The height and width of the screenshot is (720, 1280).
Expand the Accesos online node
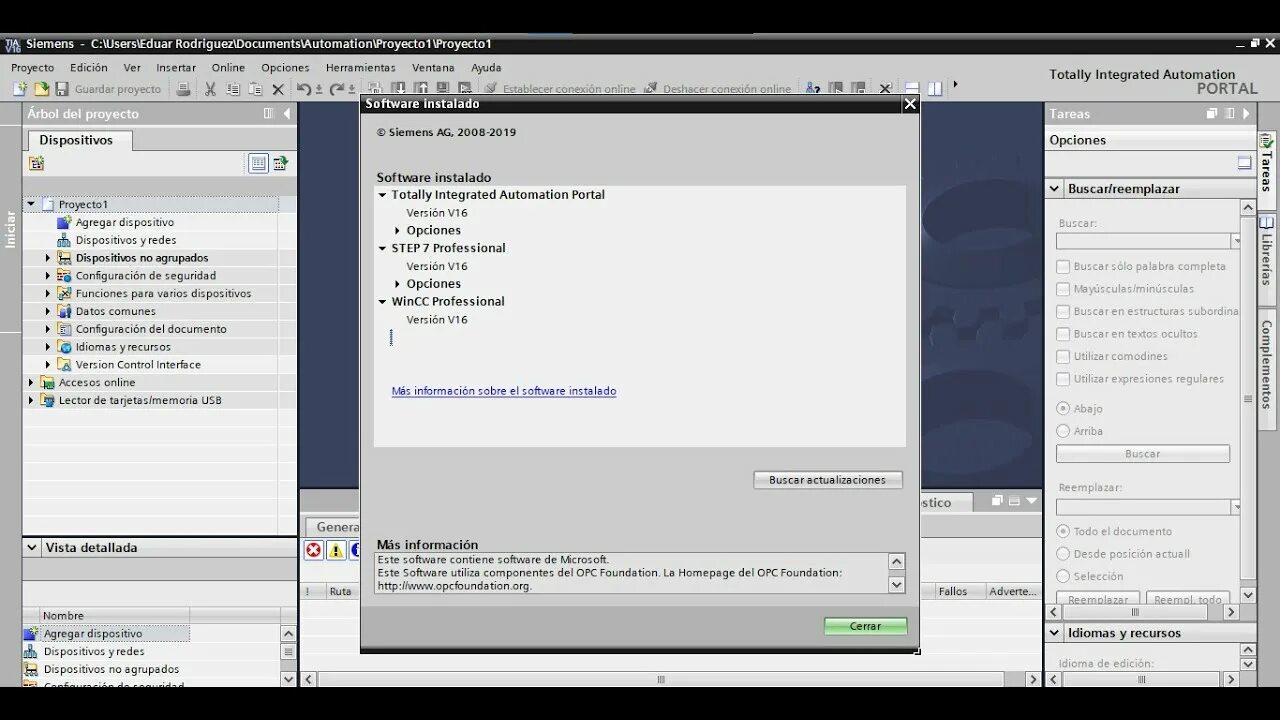(31, 382)
